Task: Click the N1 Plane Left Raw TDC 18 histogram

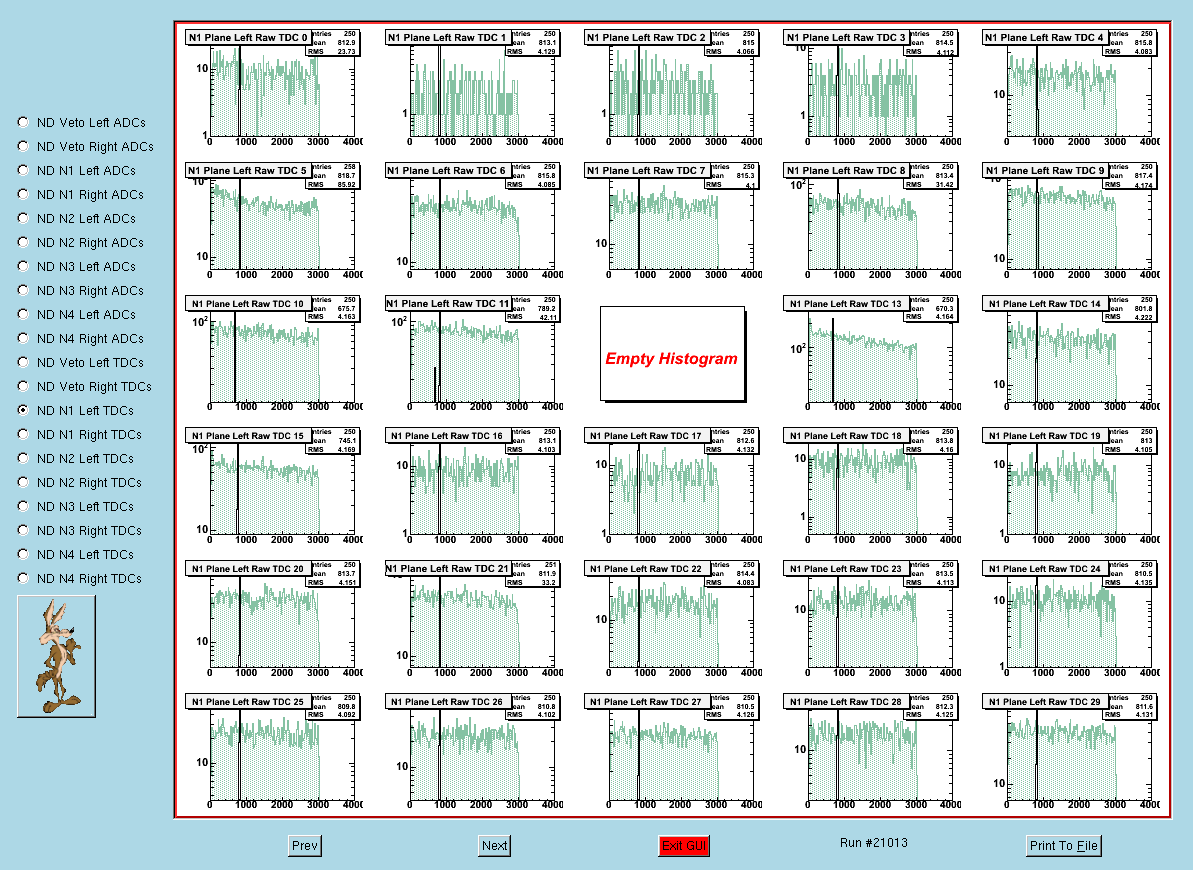Action: (872, 486)
